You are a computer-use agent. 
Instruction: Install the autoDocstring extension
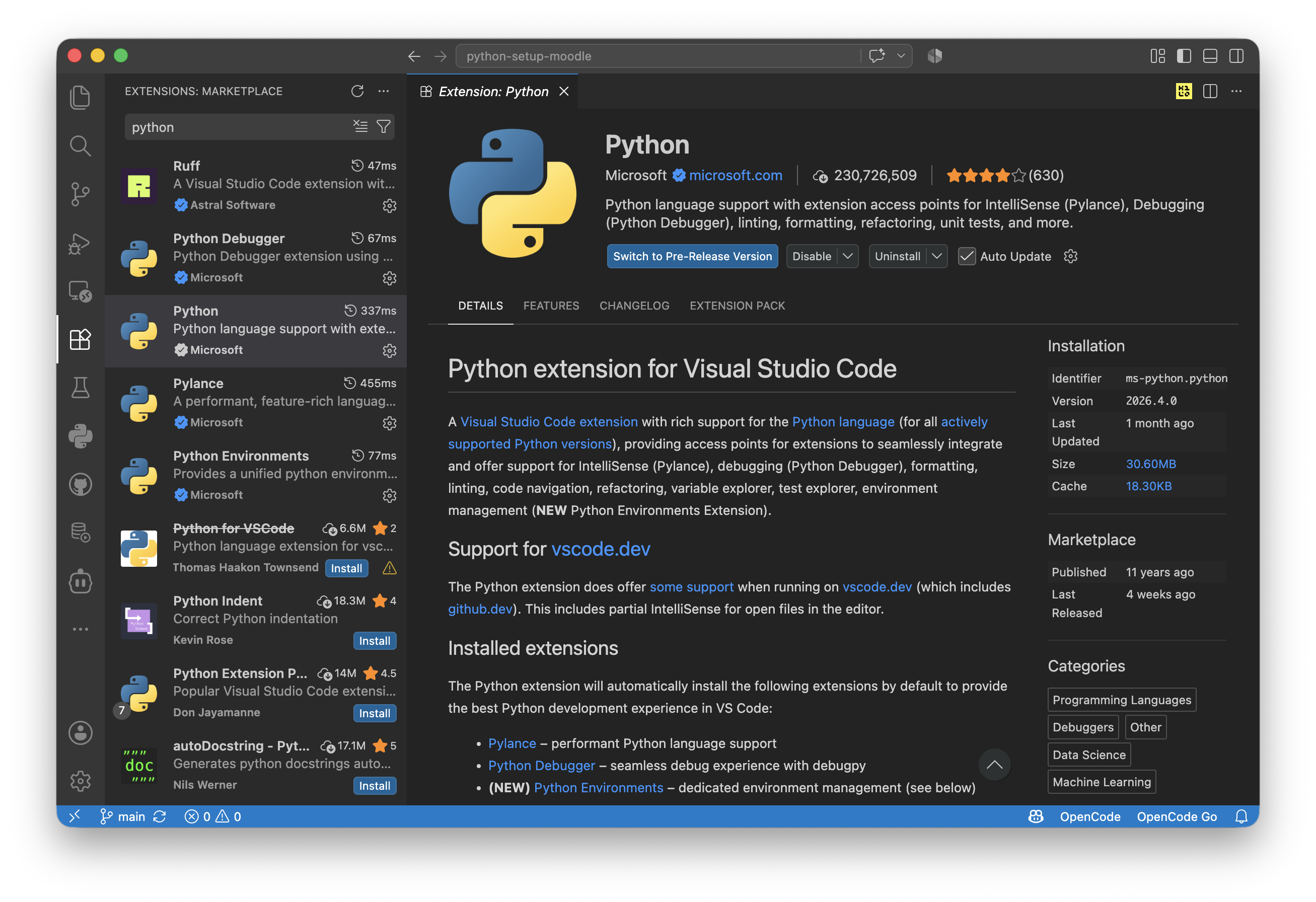click(374, 785)
